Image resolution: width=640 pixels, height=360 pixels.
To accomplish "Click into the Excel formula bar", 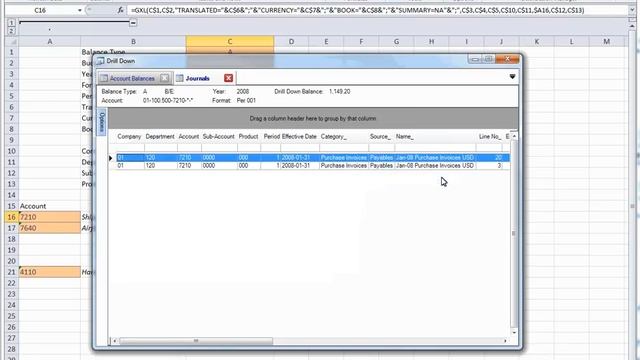I will coord(378,10).
